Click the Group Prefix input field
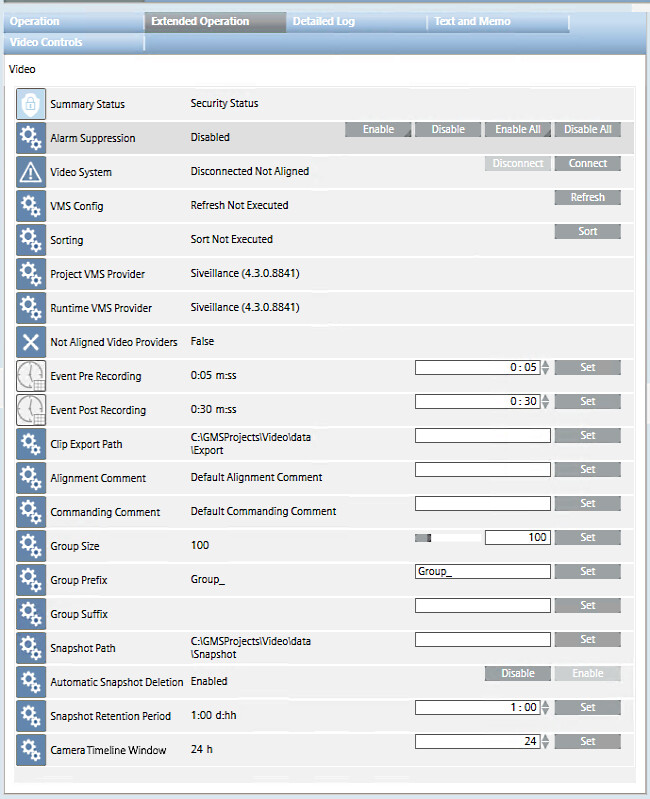 click(x=482, y=572)
